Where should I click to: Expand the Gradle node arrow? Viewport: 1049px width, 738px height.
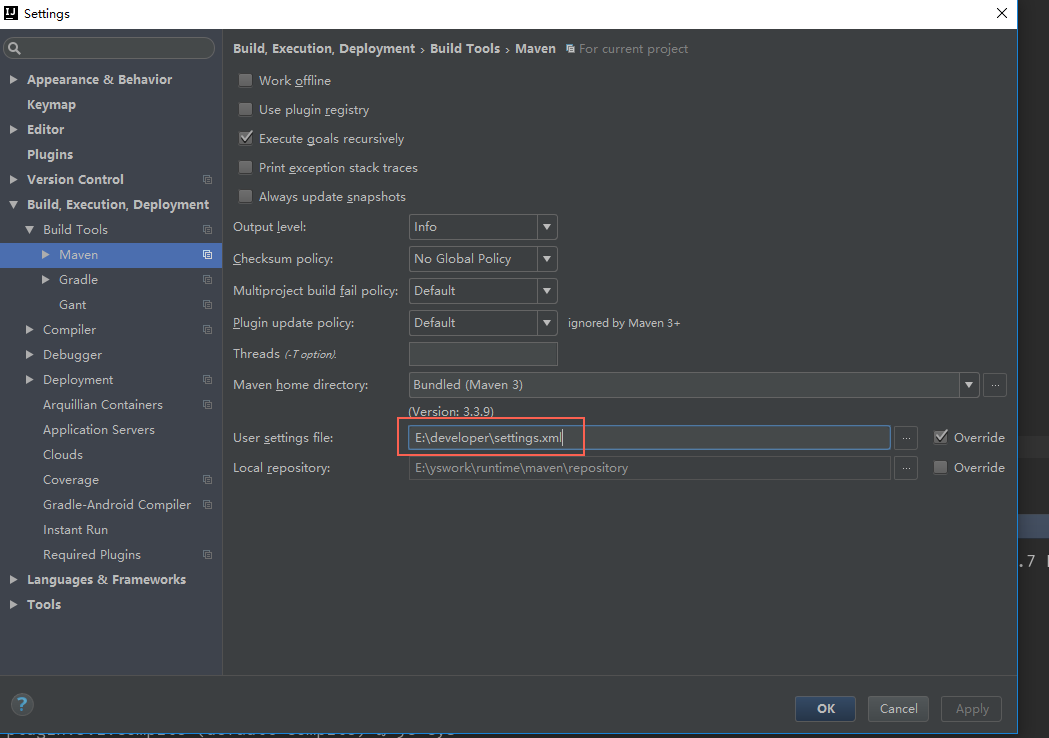click(x=45, y=280)
